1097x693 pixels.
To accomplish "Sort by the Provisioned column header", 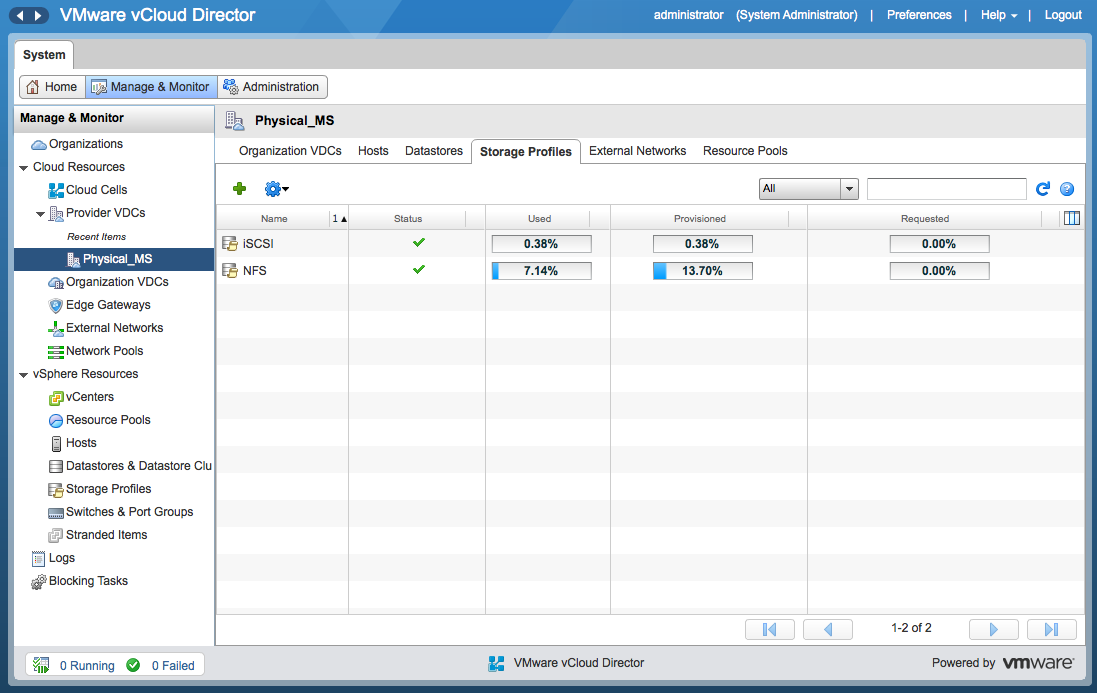I will (700, 219).
